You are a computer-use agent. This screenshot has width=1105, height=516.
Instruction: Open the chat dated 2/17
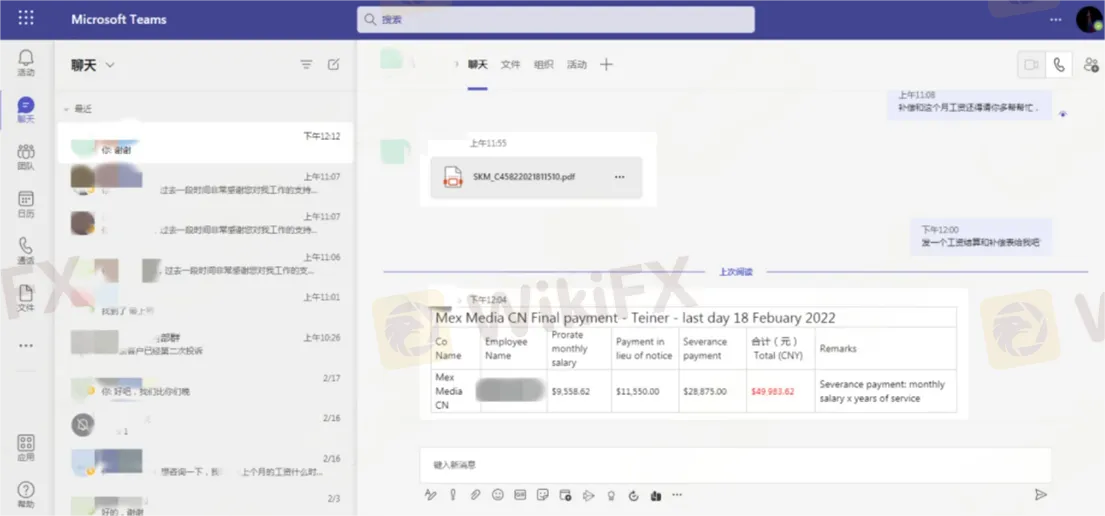[205, 386]
